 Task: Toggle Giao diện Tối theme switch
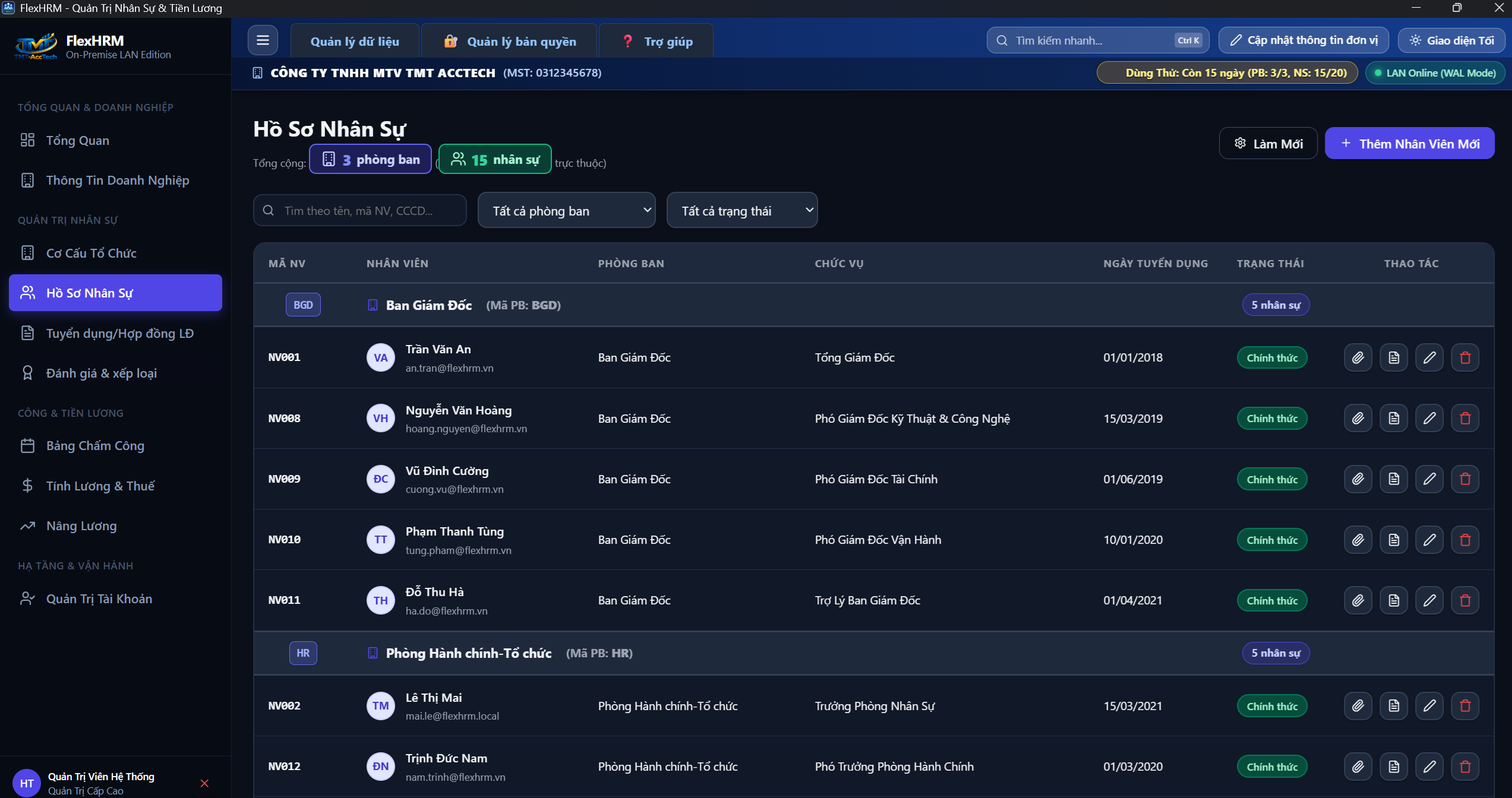click(x=1451, y=40)
